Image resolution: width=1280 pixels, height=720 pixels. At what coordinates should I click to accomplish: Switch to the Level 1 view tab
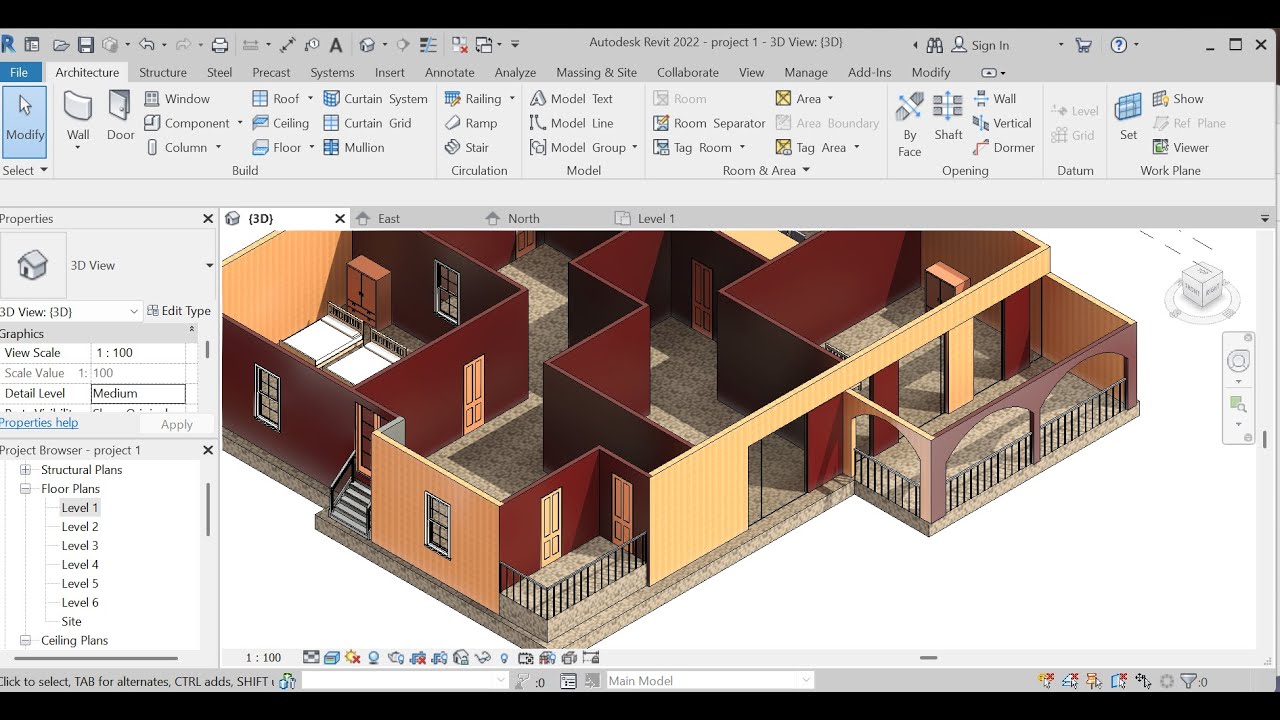point(656,218)
